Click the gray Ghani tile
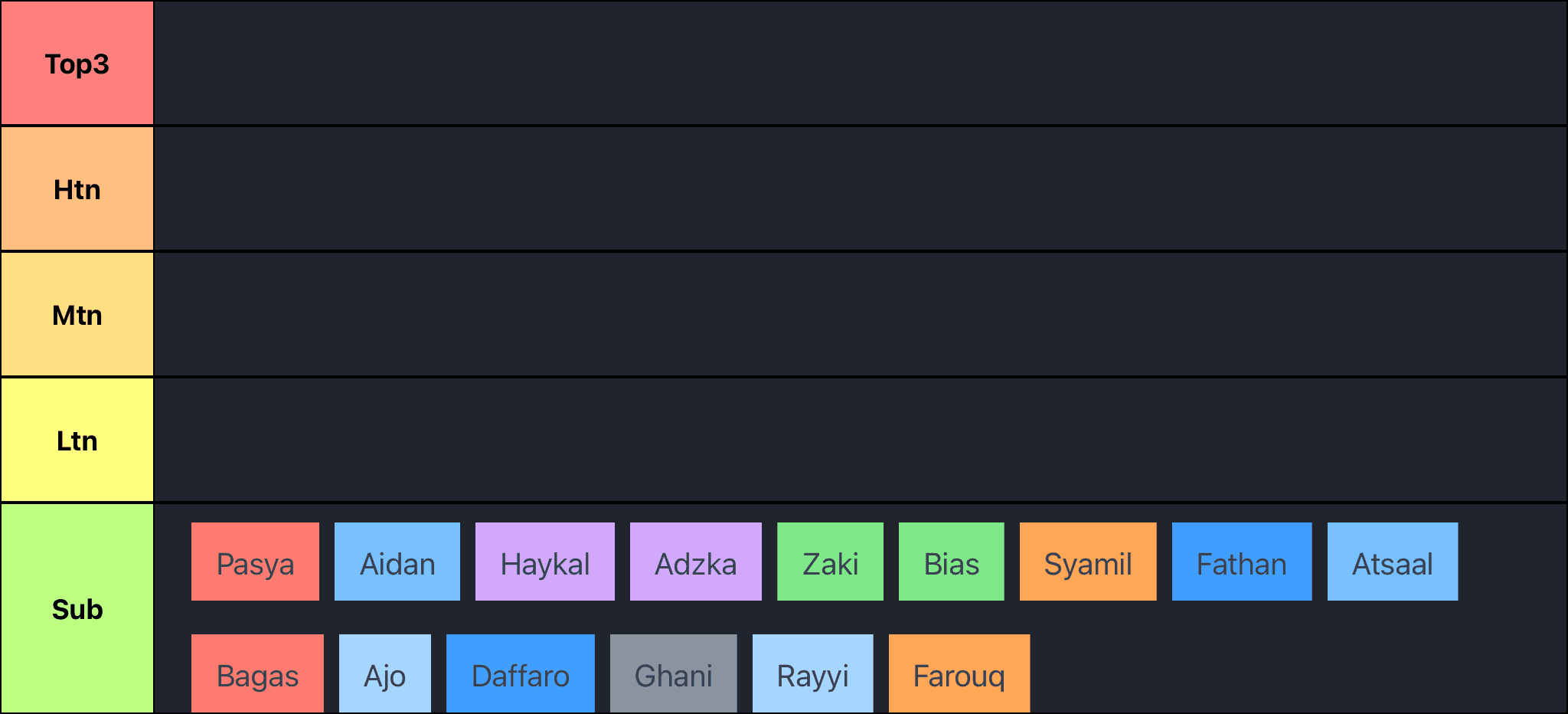Viewport: 1568px width, 714px height. (673, 673)
